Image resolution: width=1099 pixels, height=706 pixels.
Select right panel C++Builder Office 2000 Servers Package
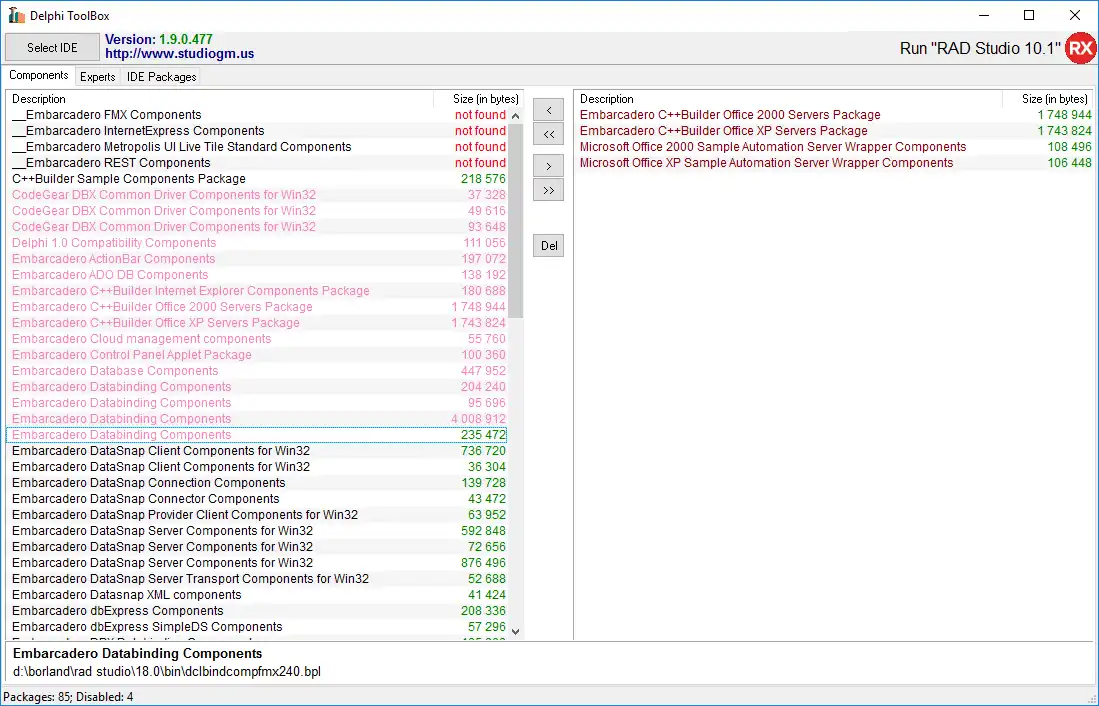[x=834, y=115]
